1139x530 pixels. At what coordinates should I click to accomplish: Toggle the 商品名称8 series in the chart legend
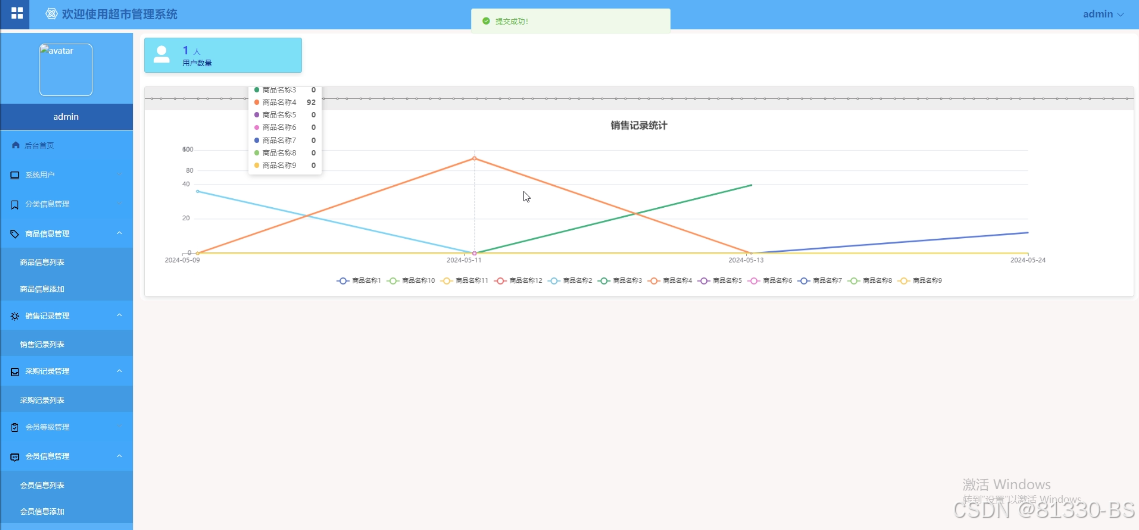(x=870, y=280)
